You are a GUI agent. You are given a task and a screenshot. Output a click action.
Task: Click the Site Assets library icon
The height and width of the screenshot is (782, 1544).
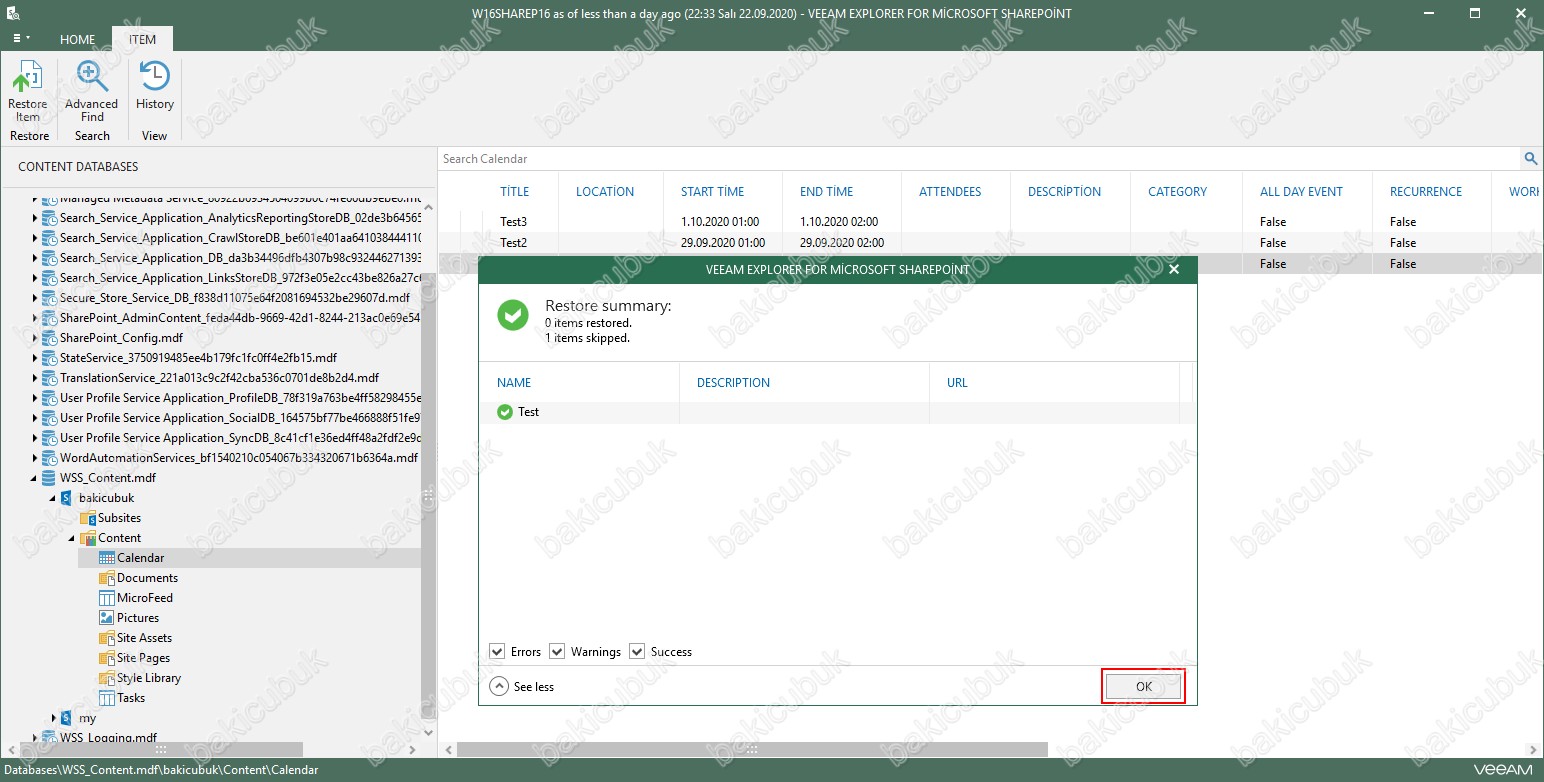point(107,638)
